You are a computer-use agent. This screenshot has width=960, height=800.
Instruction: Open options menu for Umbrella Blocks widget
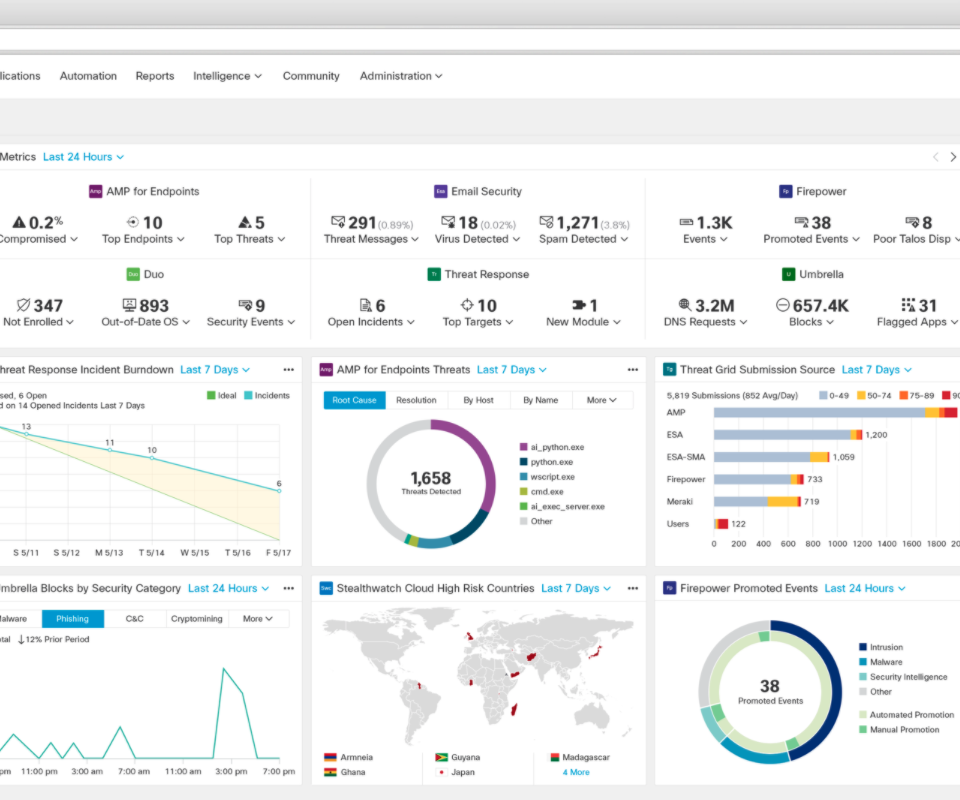[288, 588]
